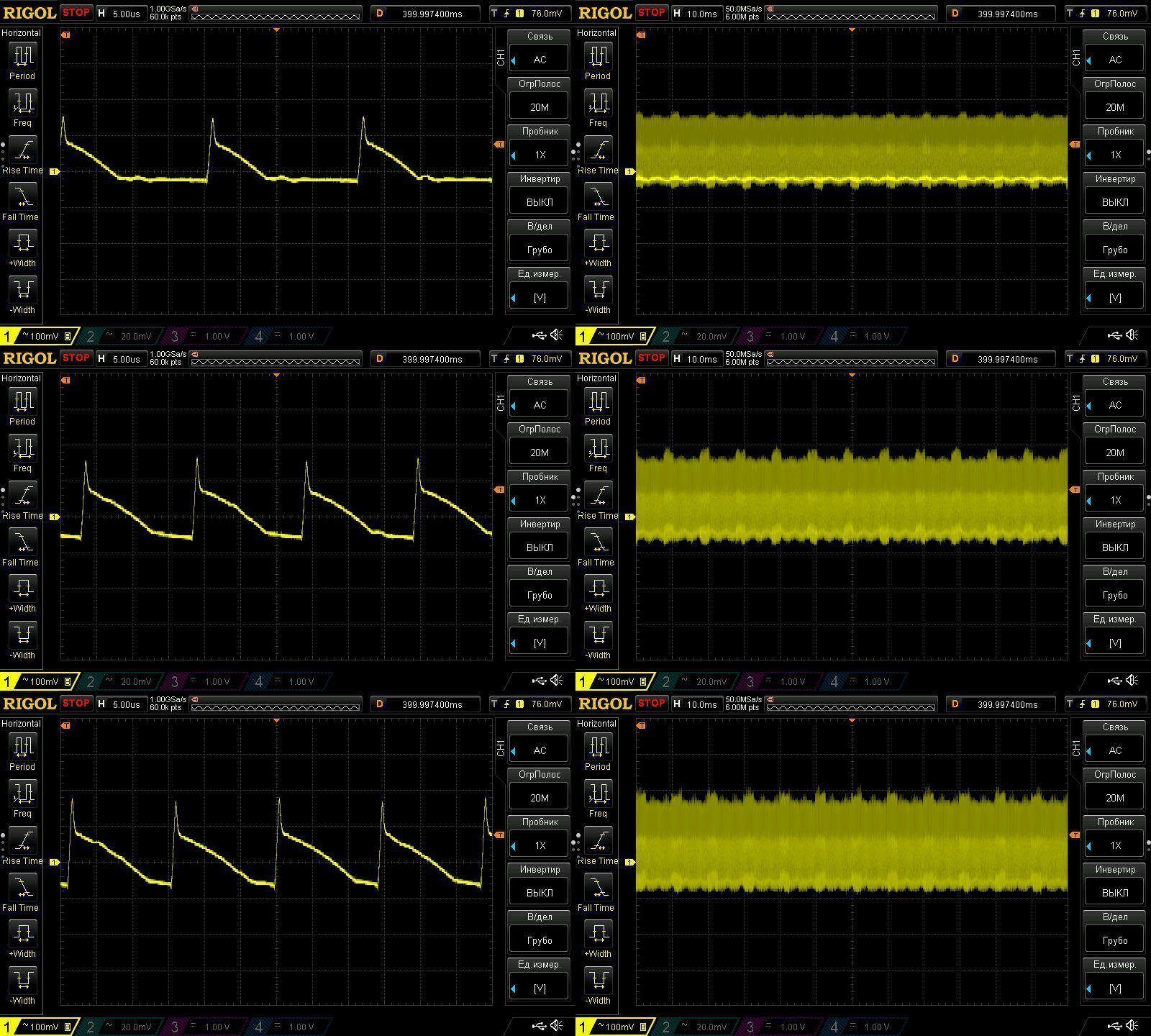Viewport: 1151px width, 1036px height.
Task: Toggle ОгрПолос 20M limit in middle-right scope
Action: coord(1114,453)
